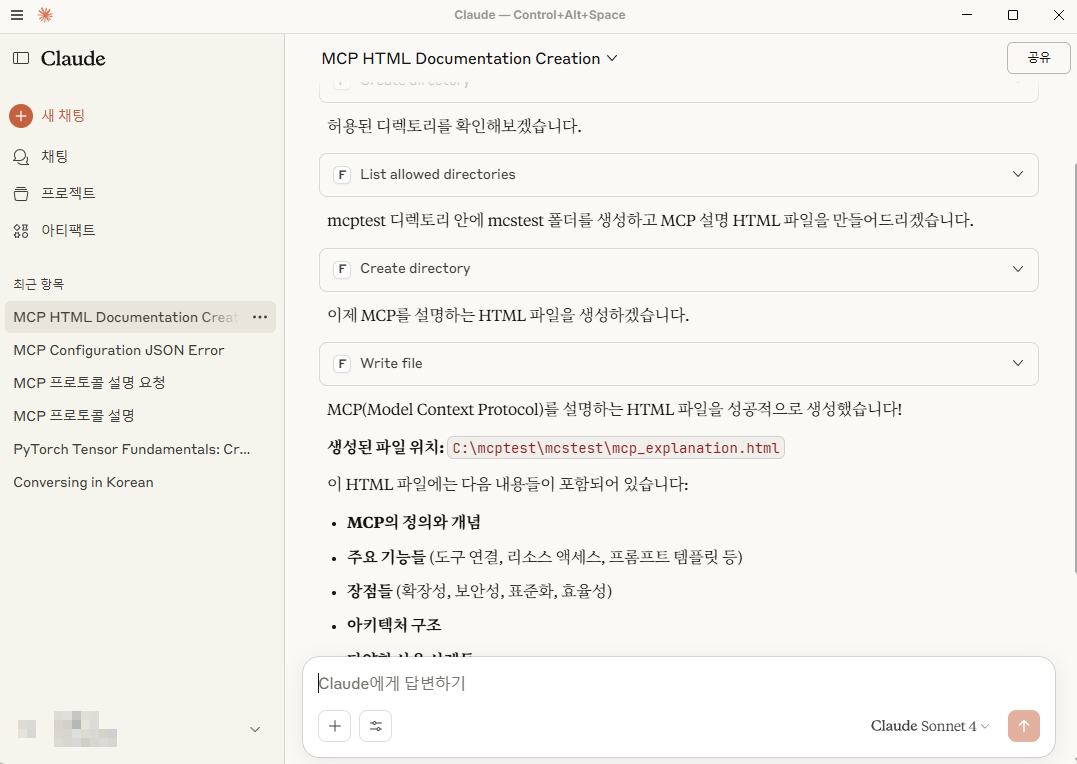
Task: Click F icon of Write file
Action: point(342,363)
